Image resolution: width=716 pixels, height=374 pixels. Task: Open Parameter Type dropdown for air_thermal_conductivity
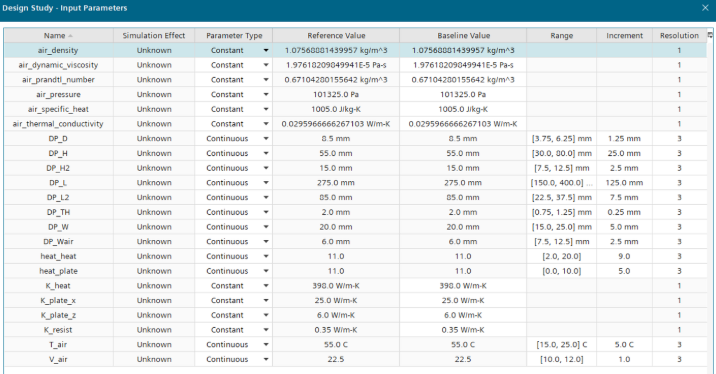(x=266, y=124)
